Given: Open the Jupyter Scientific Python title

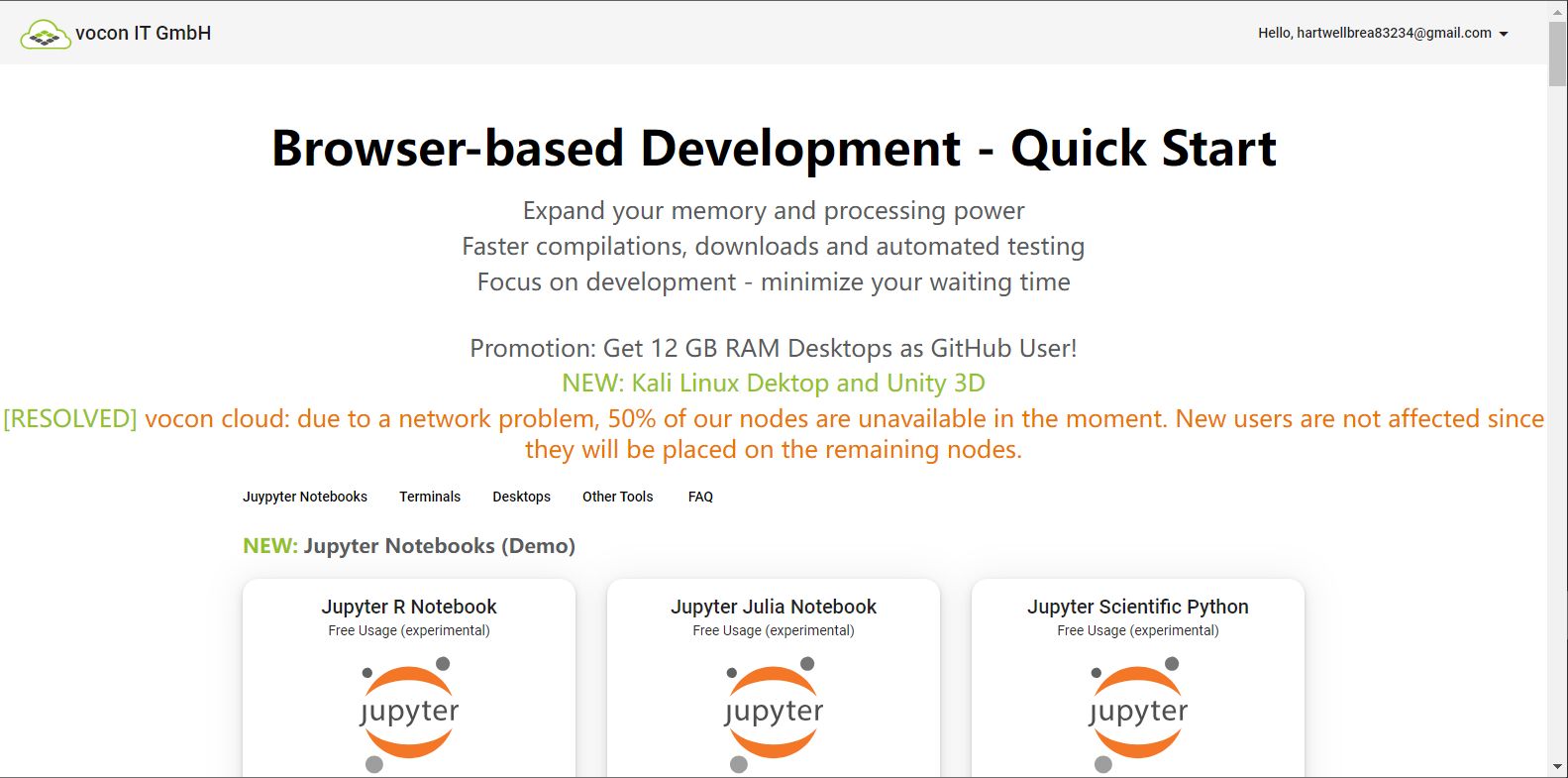Looking at the screenshot, I should pos(1138,607).
